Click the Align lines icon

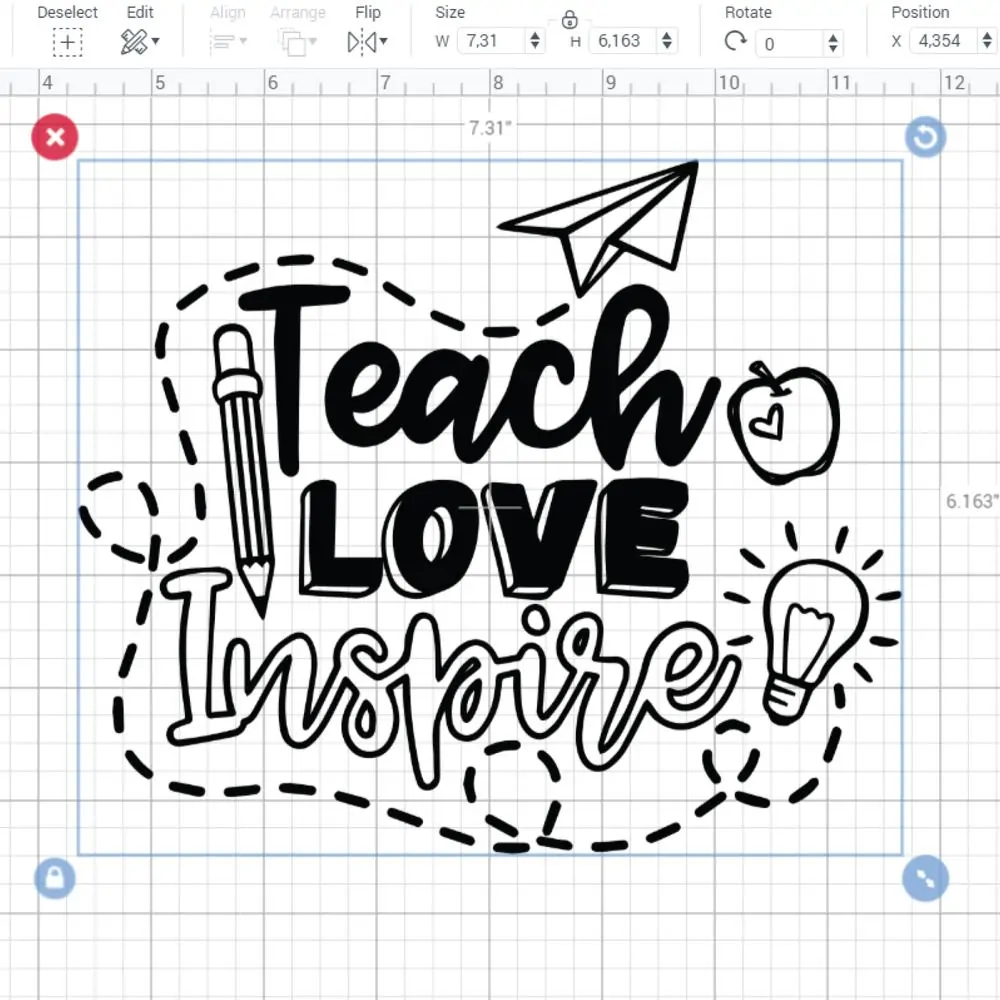coord(223,43)
